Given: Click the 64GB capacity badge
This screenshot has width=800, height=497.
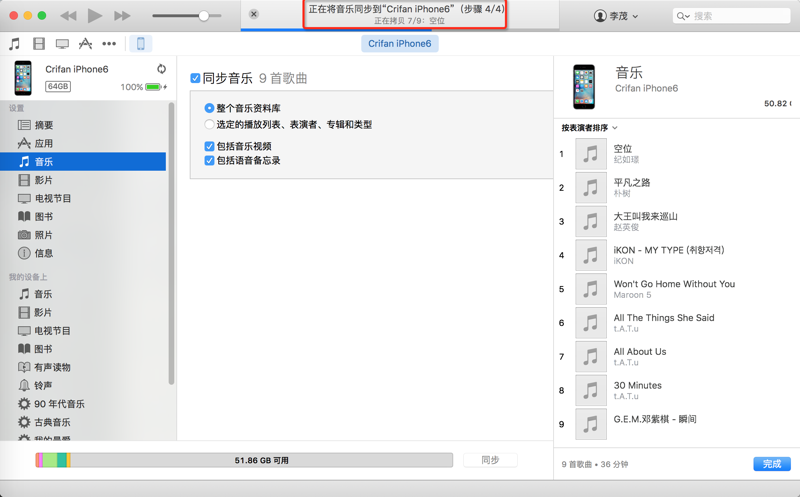Looking at the screenshot, I should tap(58, 86).
